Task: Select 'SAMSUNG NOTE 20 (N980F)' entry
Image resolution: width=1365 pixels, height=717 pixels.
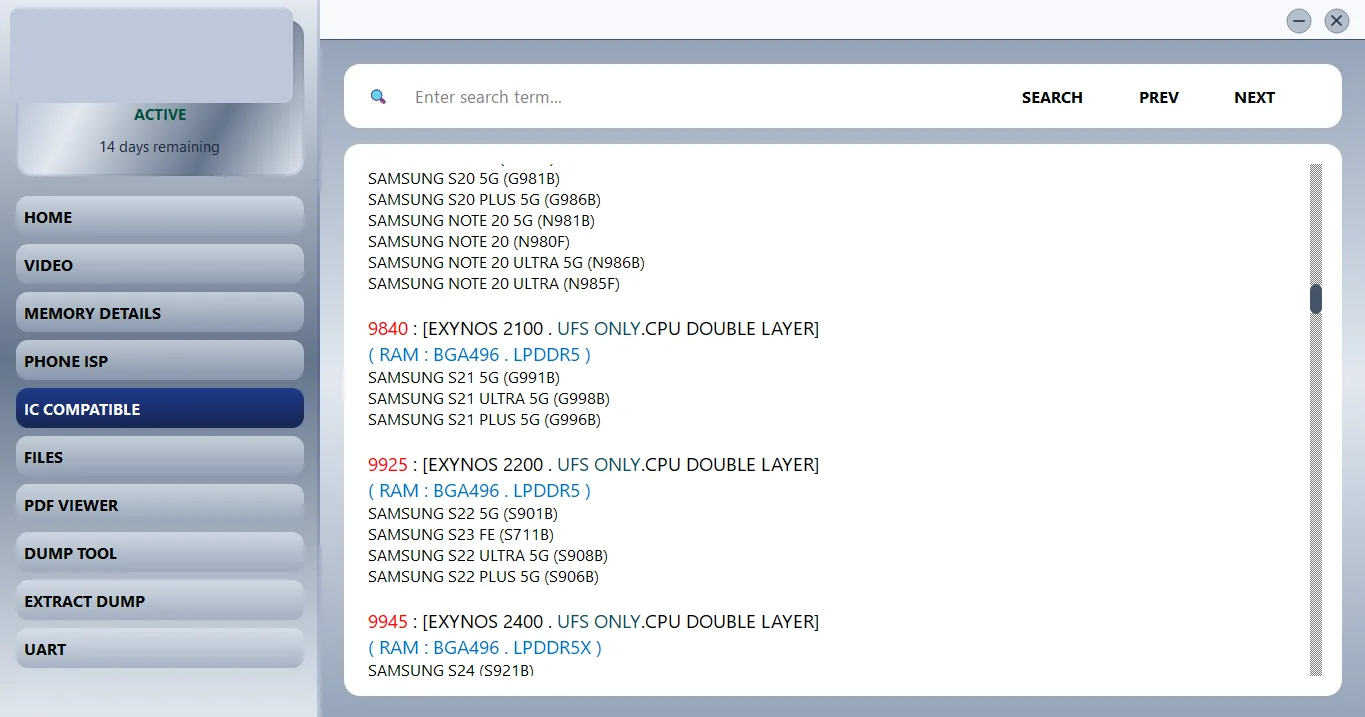Action: coord(469,242)
